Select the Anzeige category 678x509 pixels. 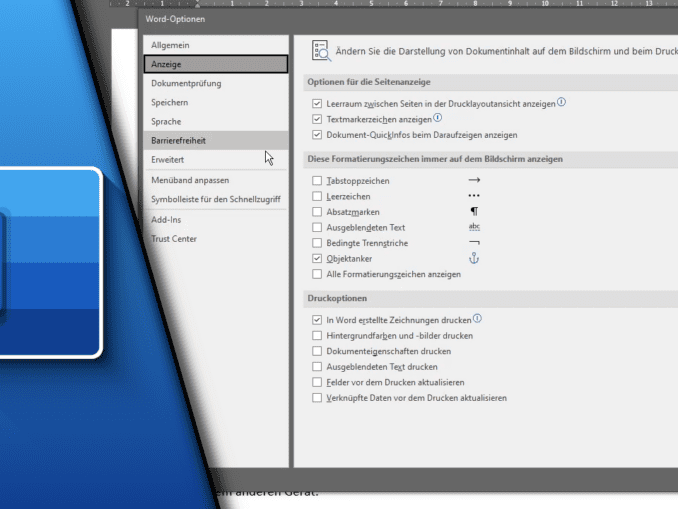coord(215,64)
